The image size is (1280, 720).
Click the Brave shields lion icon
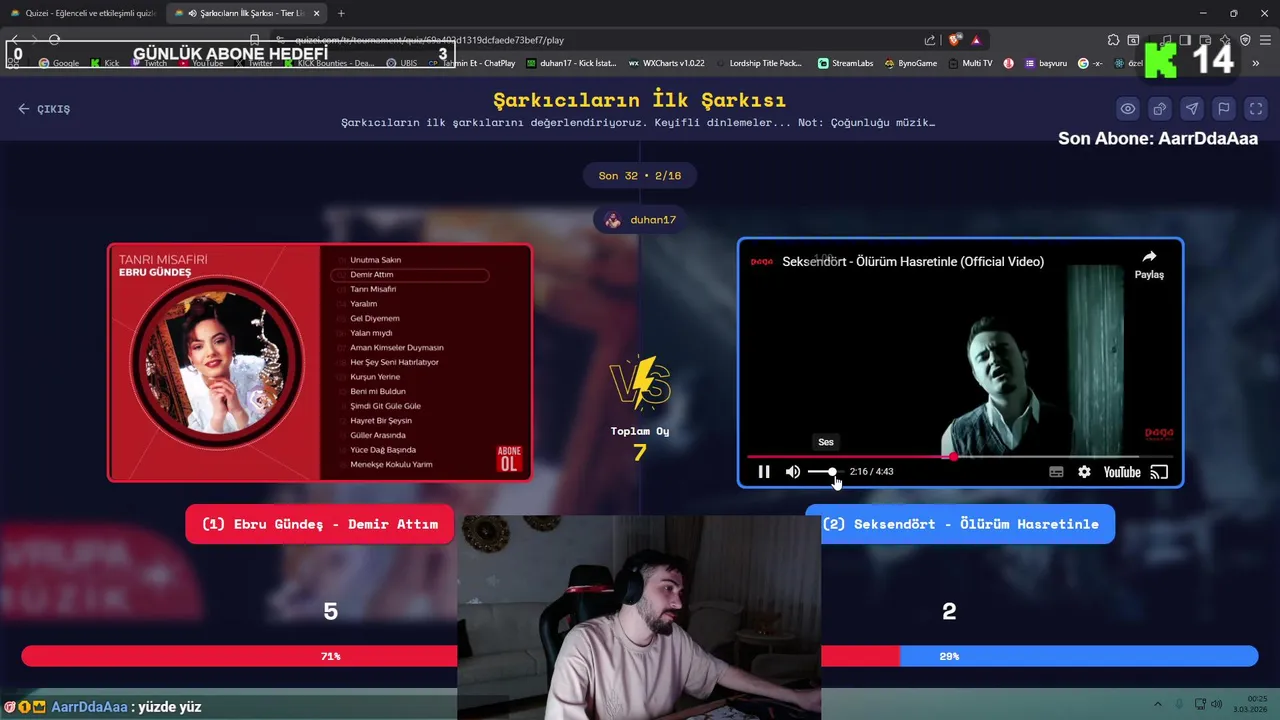pyautogui.click(x=954, y=40)
